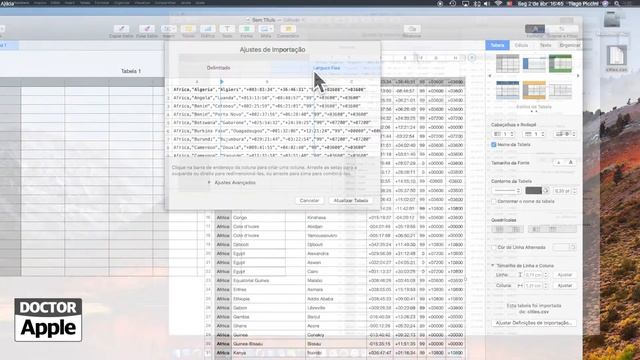The height and width of the screenshot is (360, 640).
Task: Click the Linha height stepper arrows
Action: [x=546, y=275]
